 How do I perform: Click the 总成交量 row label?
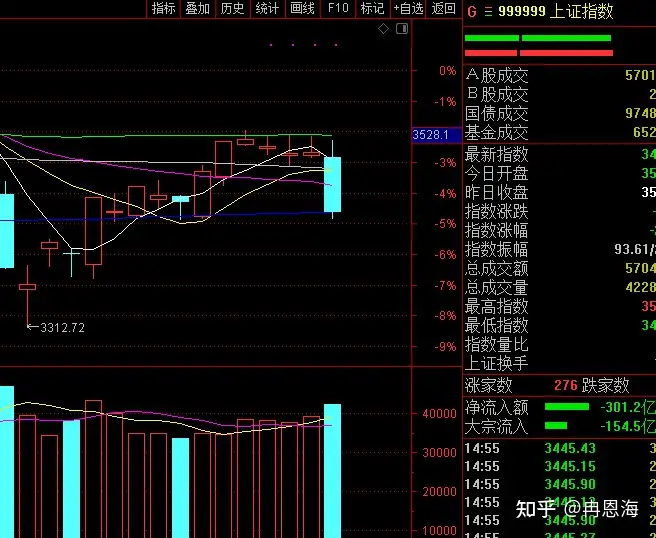point(497,287)
